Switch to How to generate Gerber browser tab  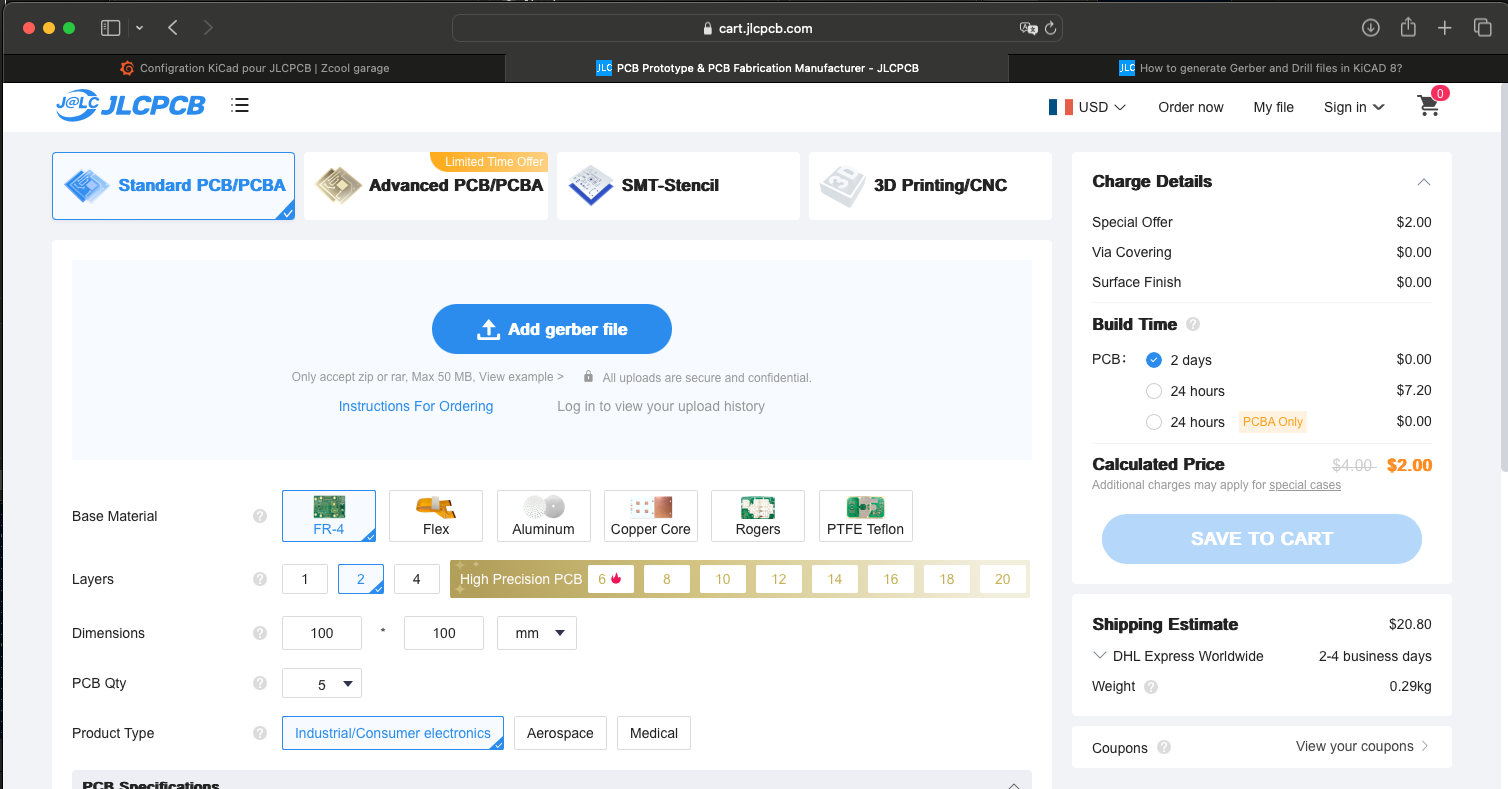coord(1257,68)
